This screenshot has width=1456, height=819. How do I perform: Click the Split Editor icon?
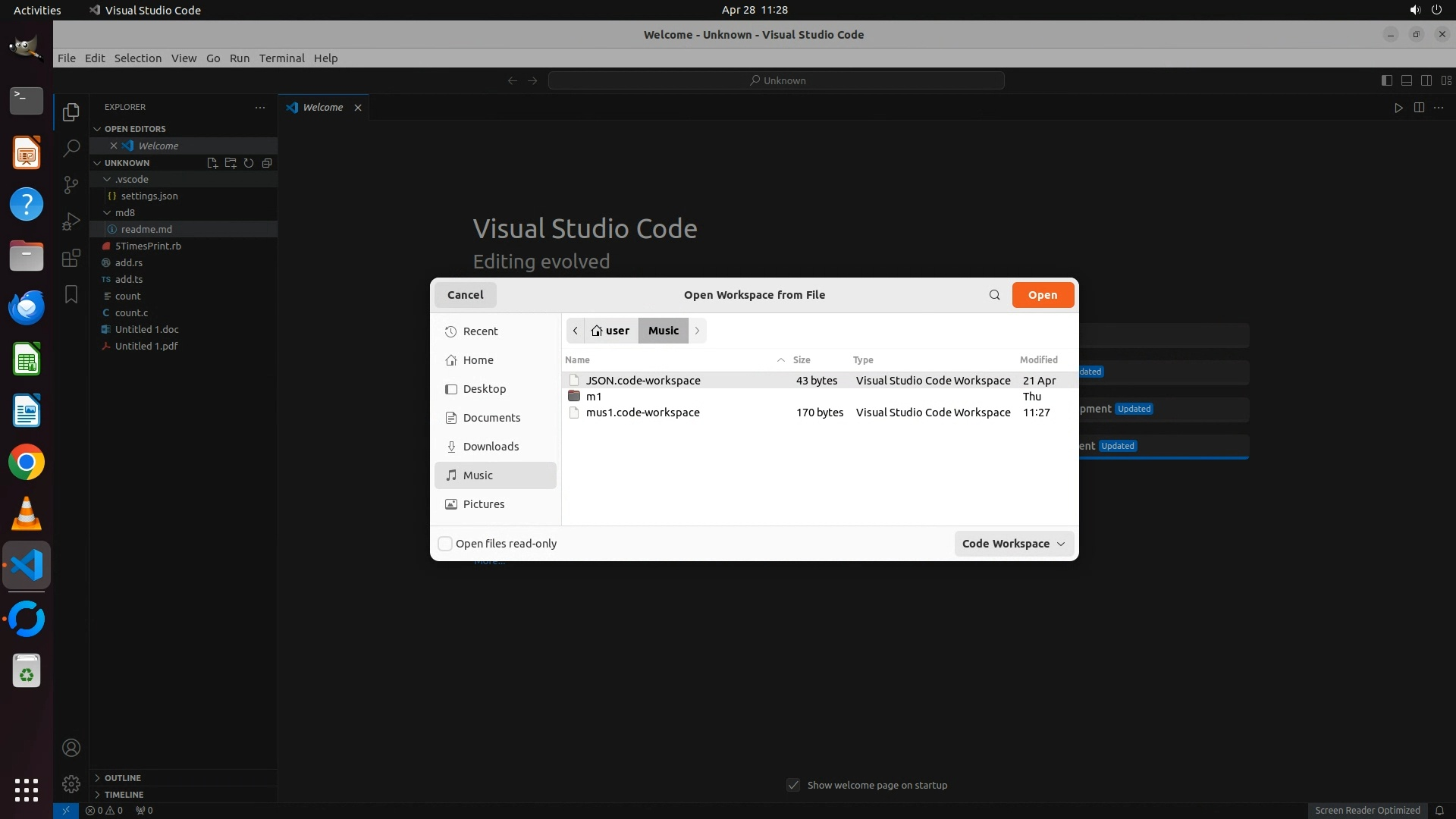pos(1419,108)
